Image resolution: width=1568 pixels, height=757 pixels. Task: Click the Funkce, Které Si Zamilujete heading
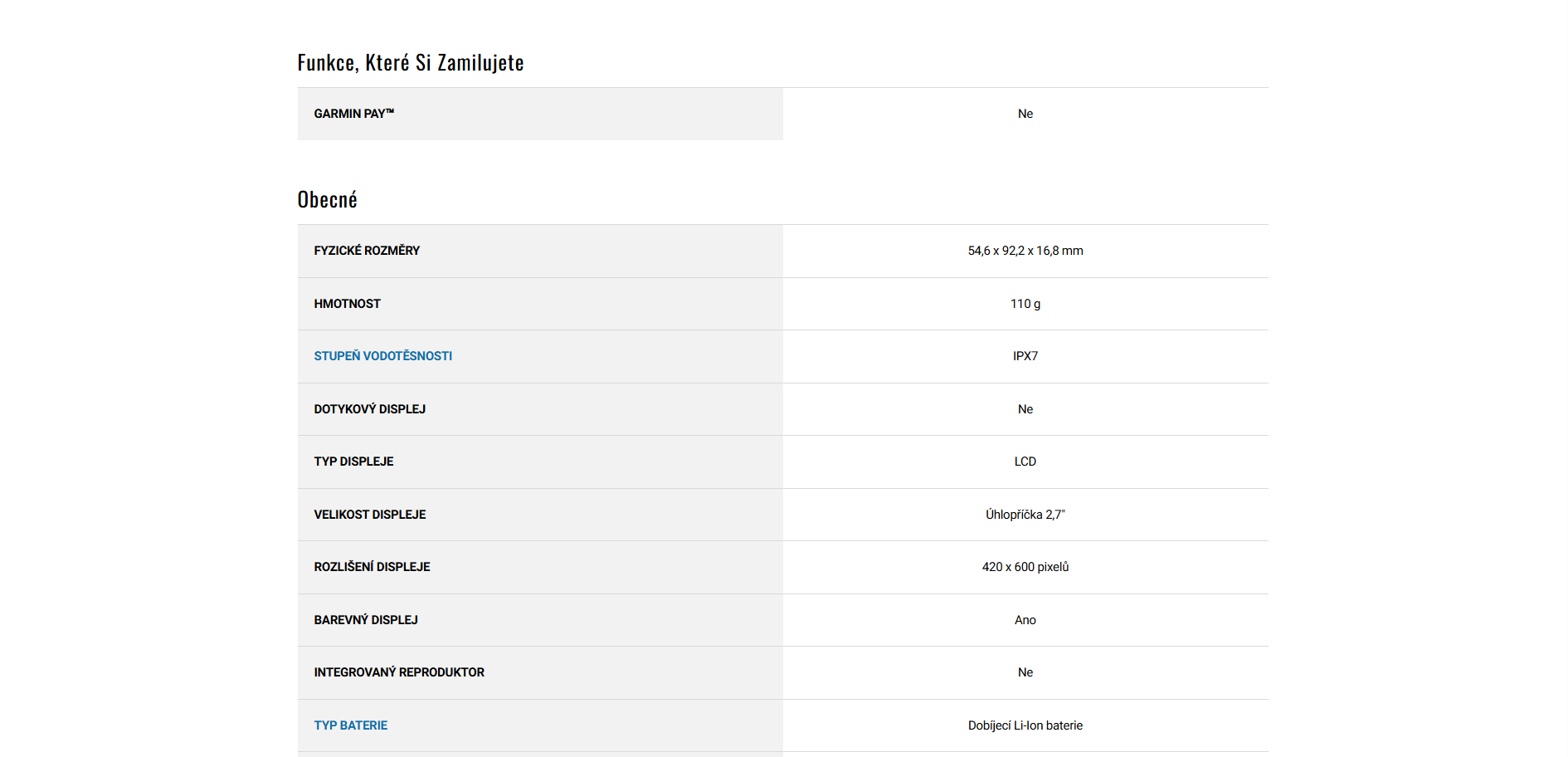point(411,63)
